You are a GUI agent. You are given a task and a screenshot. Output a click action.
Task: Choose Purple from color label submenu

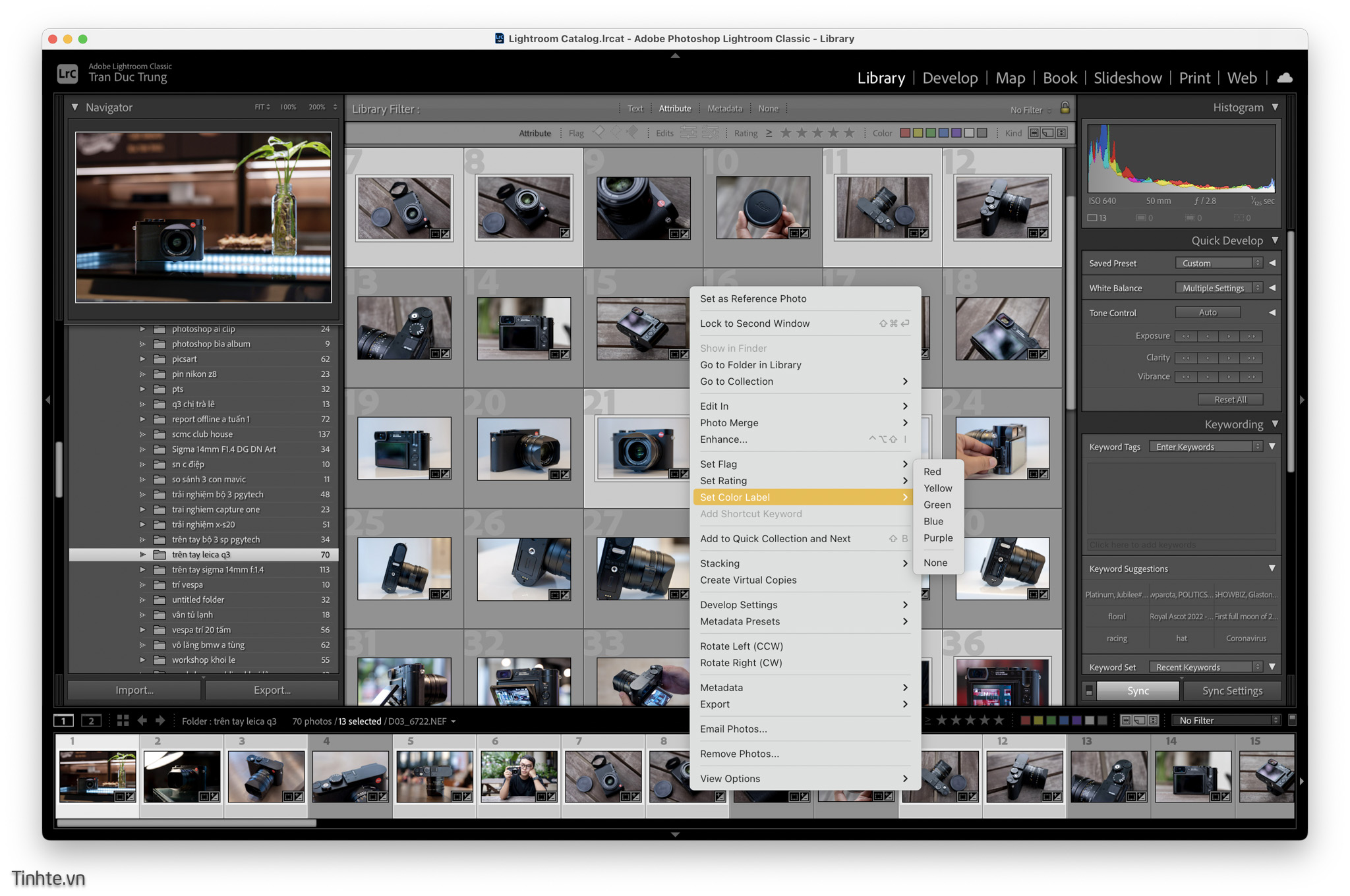[x=938, y=538]
